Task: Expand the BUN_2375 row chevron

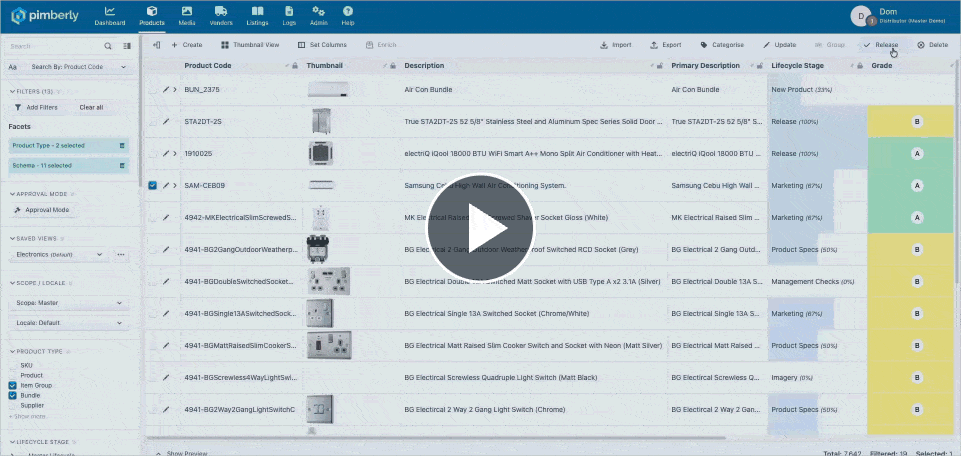Action: 175,89
